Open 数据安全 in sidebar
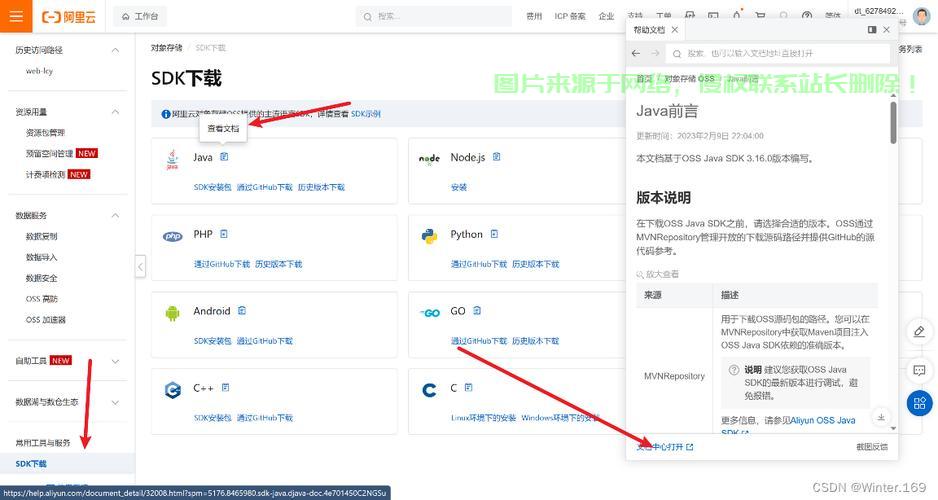 click(41, 278)
